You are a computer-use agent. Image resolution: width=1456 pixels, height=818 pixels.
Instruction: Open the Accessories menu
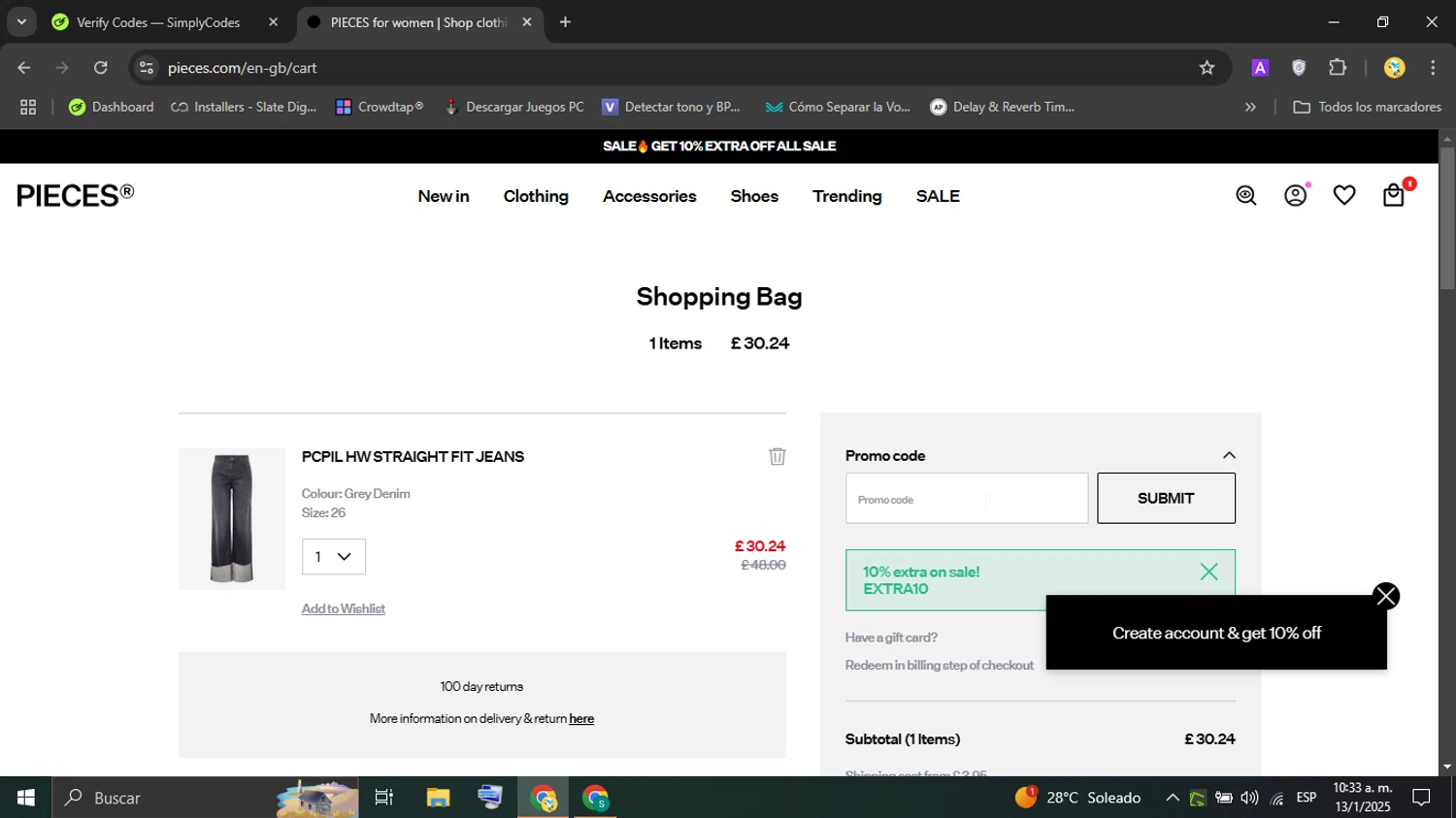pyautogui.click(x=649, y=196)
